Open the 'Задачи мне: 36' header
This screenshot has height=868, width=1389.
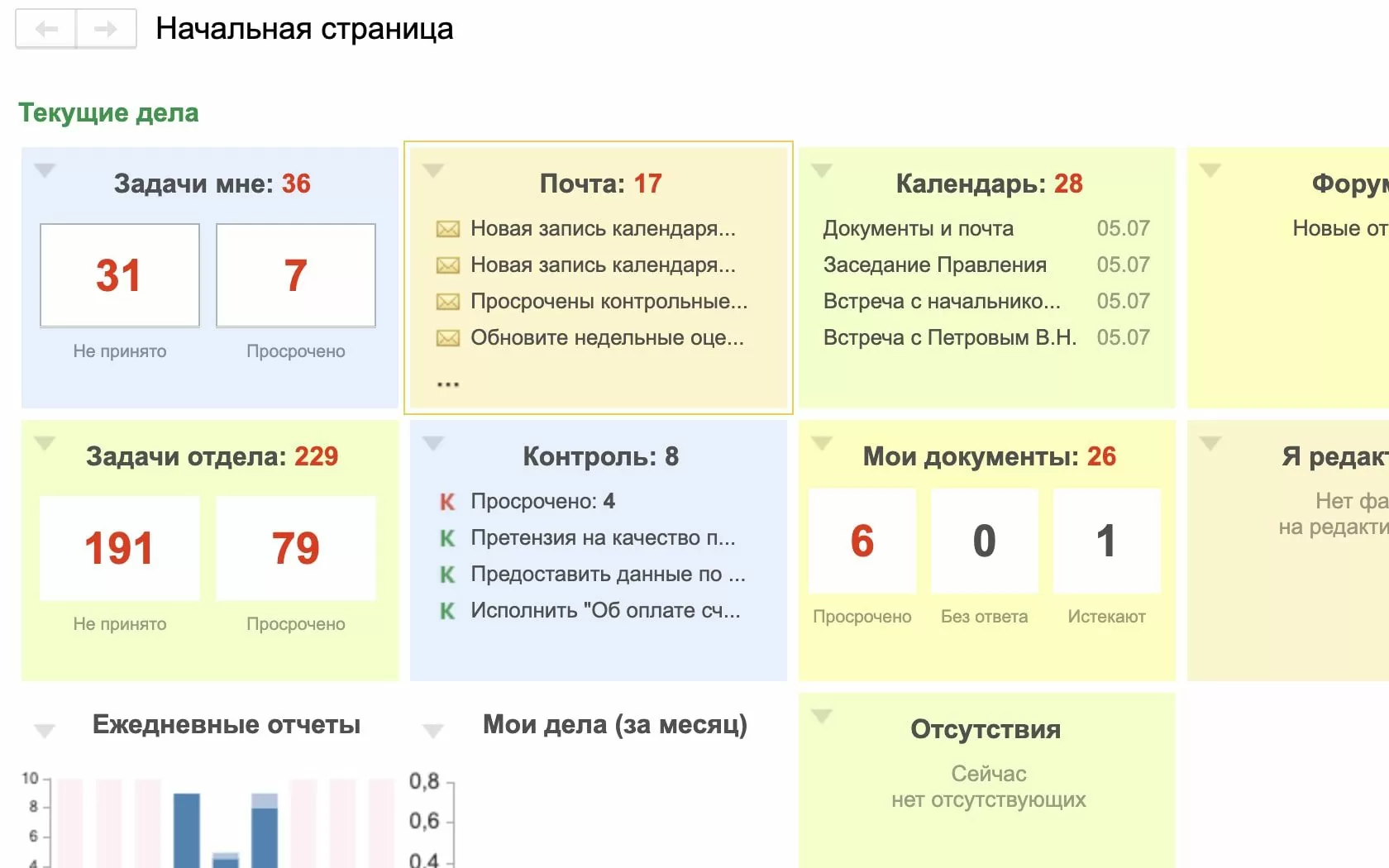[212, 184]
